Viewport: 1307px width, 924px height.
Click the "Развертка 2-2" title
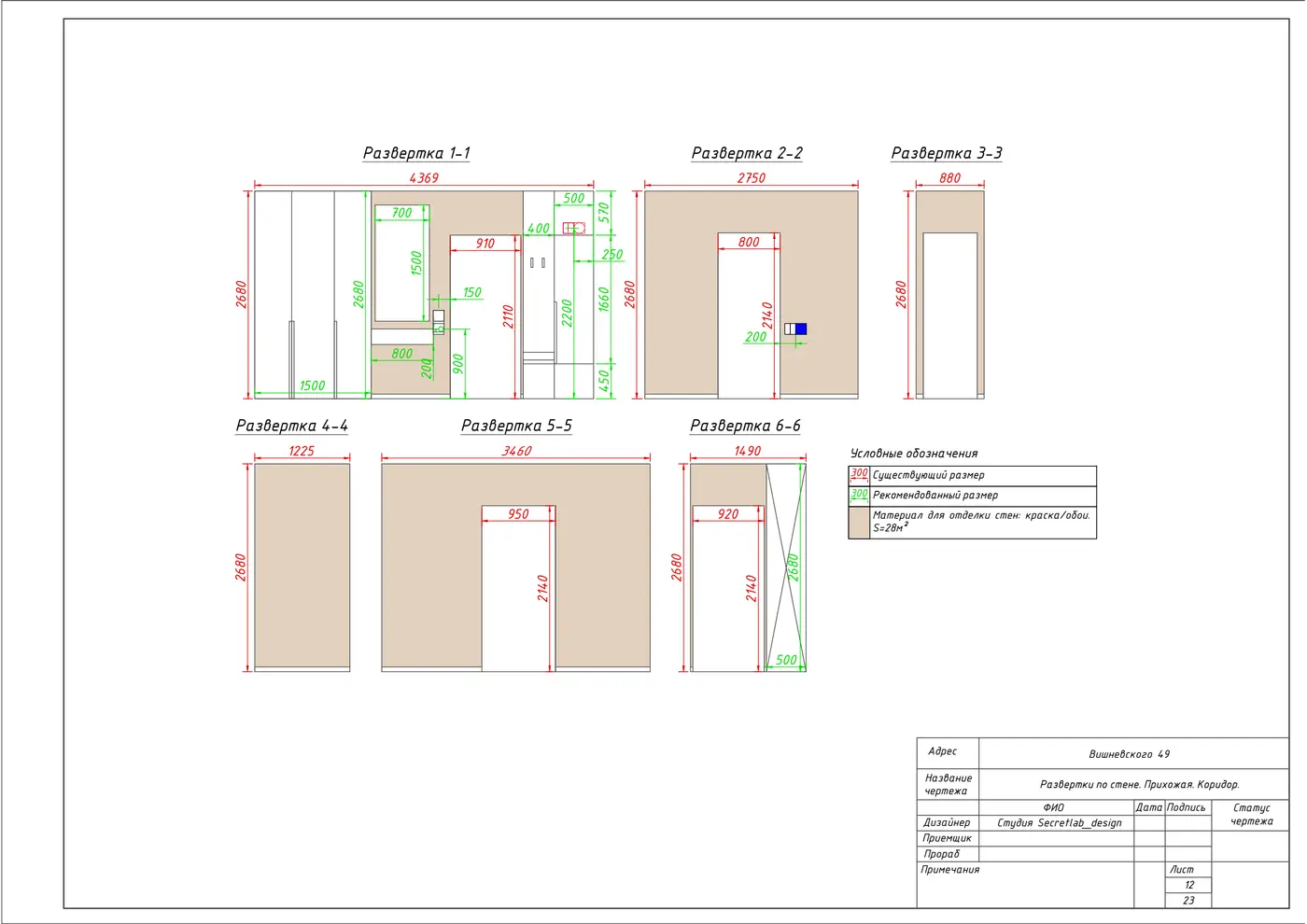click(747, 153)
